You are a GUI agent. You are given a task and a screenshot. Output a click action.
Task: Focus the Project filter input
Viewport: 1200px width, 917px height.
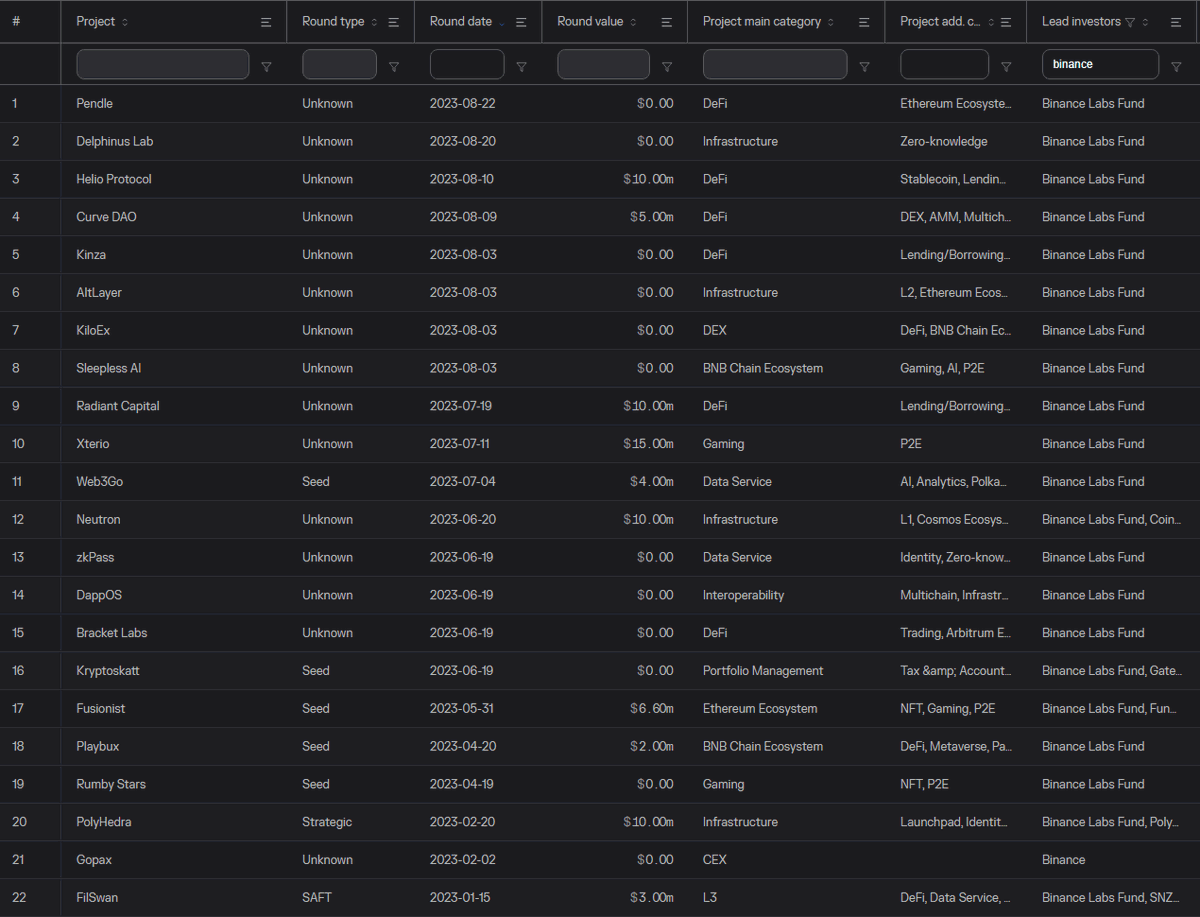tap(163, 64)
